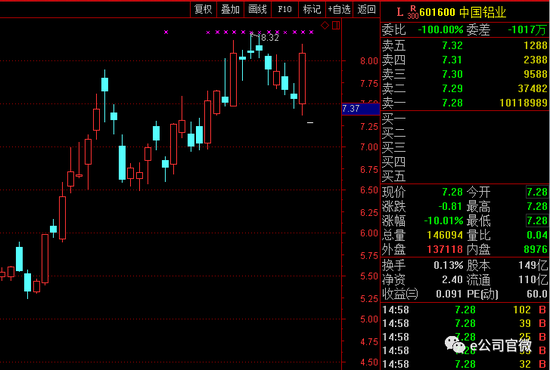The width and height of the screenshot is (550, 370).
Task: Add stock via +自选 button
Action: pos(339,9)
